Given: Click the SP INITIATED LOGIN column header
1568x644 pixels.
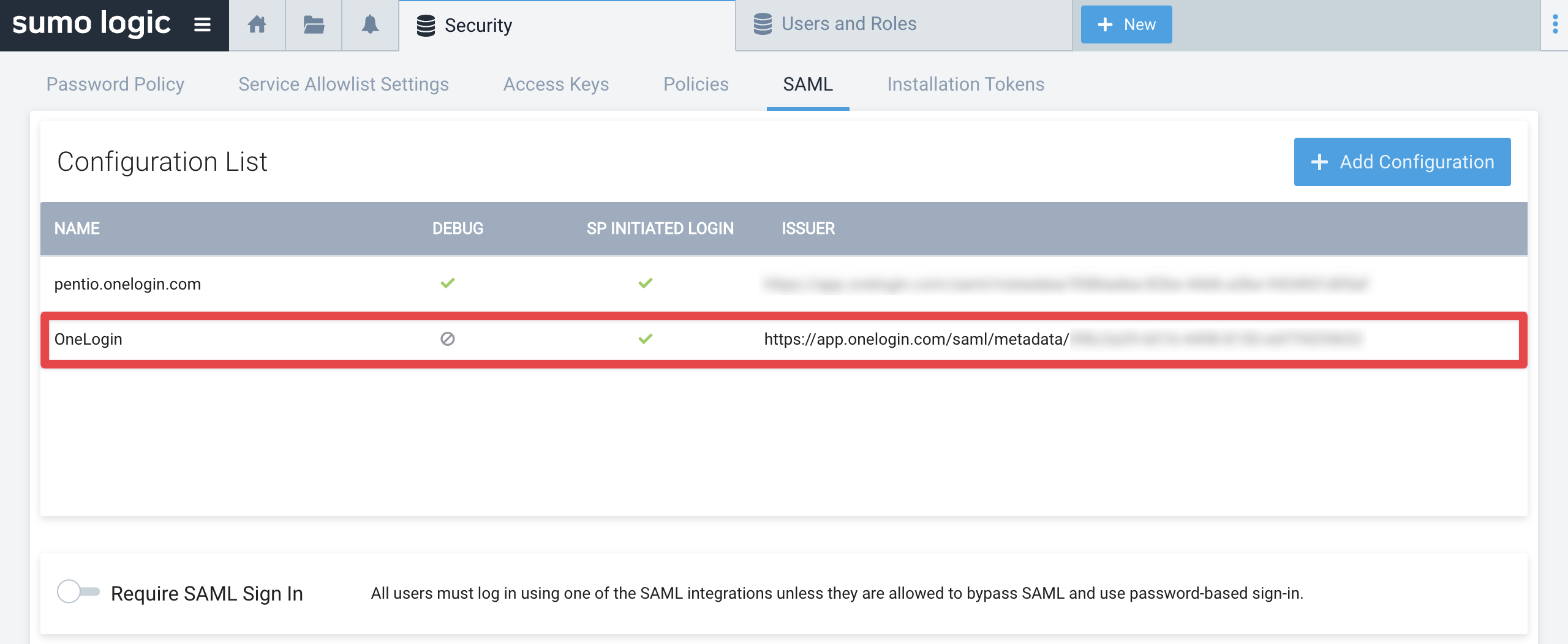Looking at the screenshot, I should 660,228.
